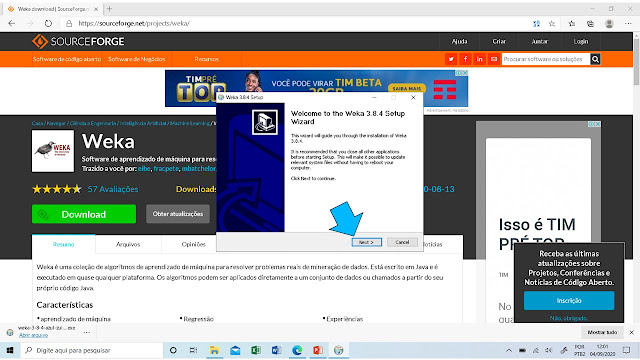Screen dimensions: 640x360
Task: Click Mostrar tudo in downloads bar
Action: point(602,332)
